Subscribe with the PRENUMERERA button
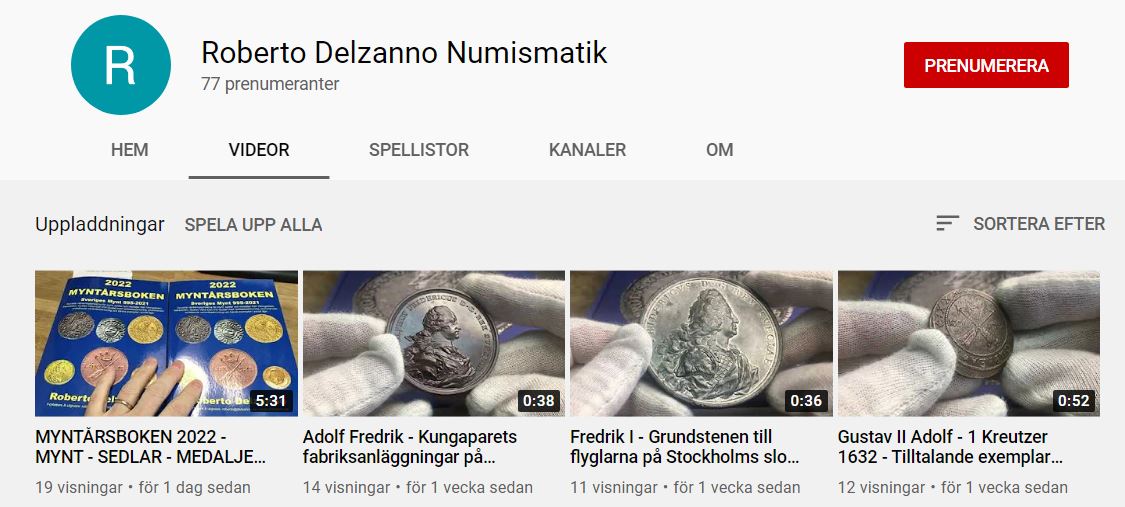Screen dimensions: 1125x507 [x=986, y=65]
